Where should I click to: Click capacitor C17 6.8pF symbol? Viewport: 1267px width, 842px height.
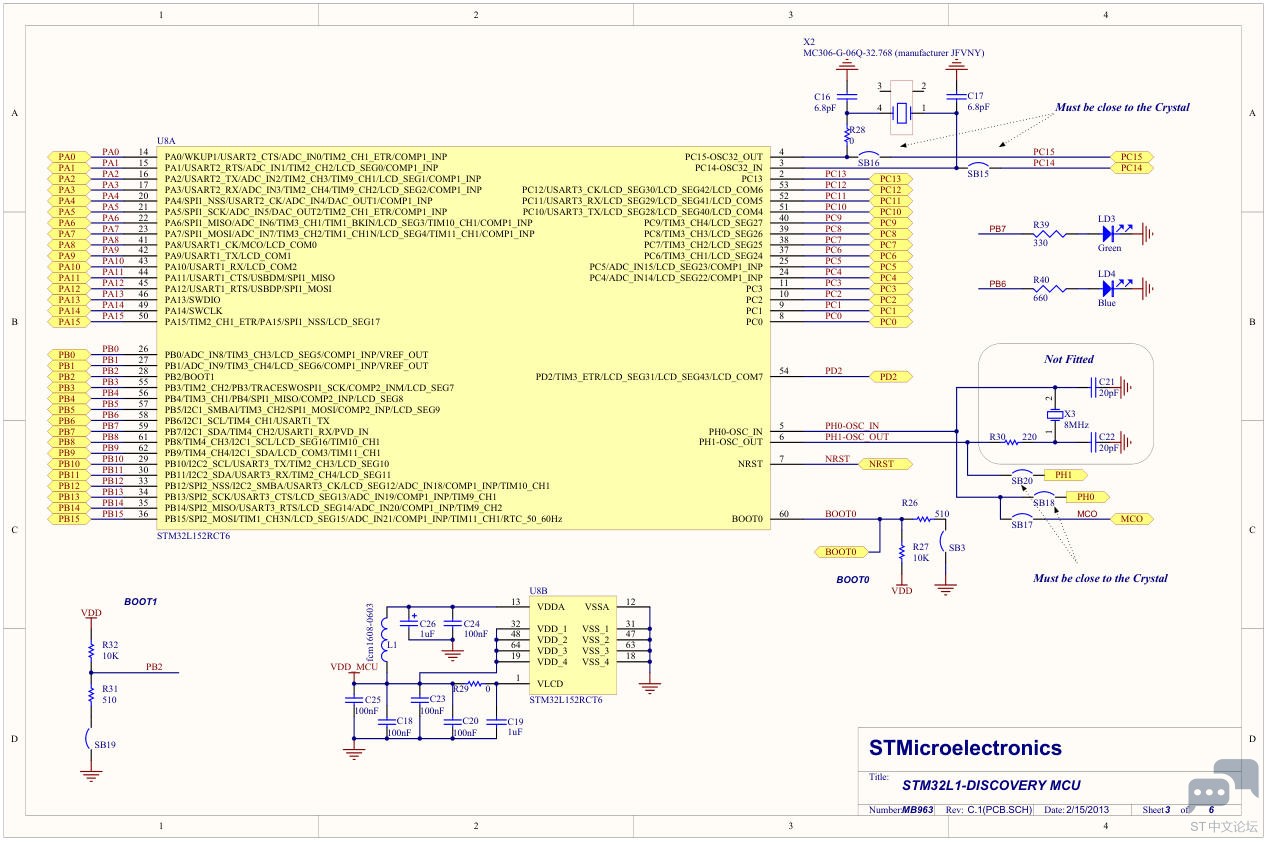point(956,97)
